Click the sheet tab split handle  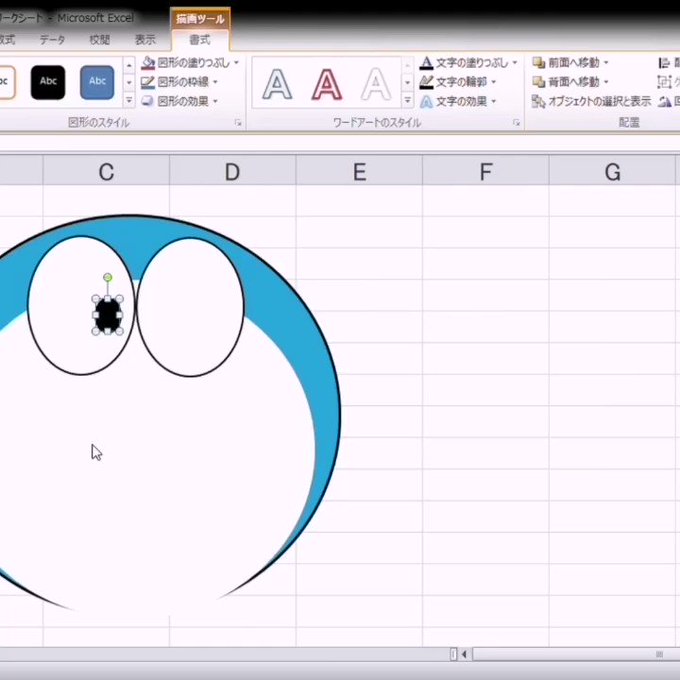tap(453, 654)
